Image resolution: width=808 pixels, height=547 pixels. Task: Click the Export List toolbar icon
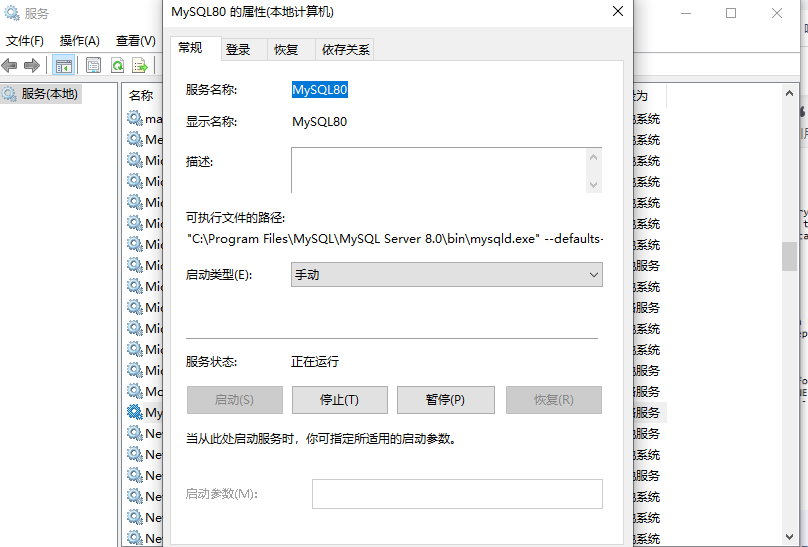140,65
